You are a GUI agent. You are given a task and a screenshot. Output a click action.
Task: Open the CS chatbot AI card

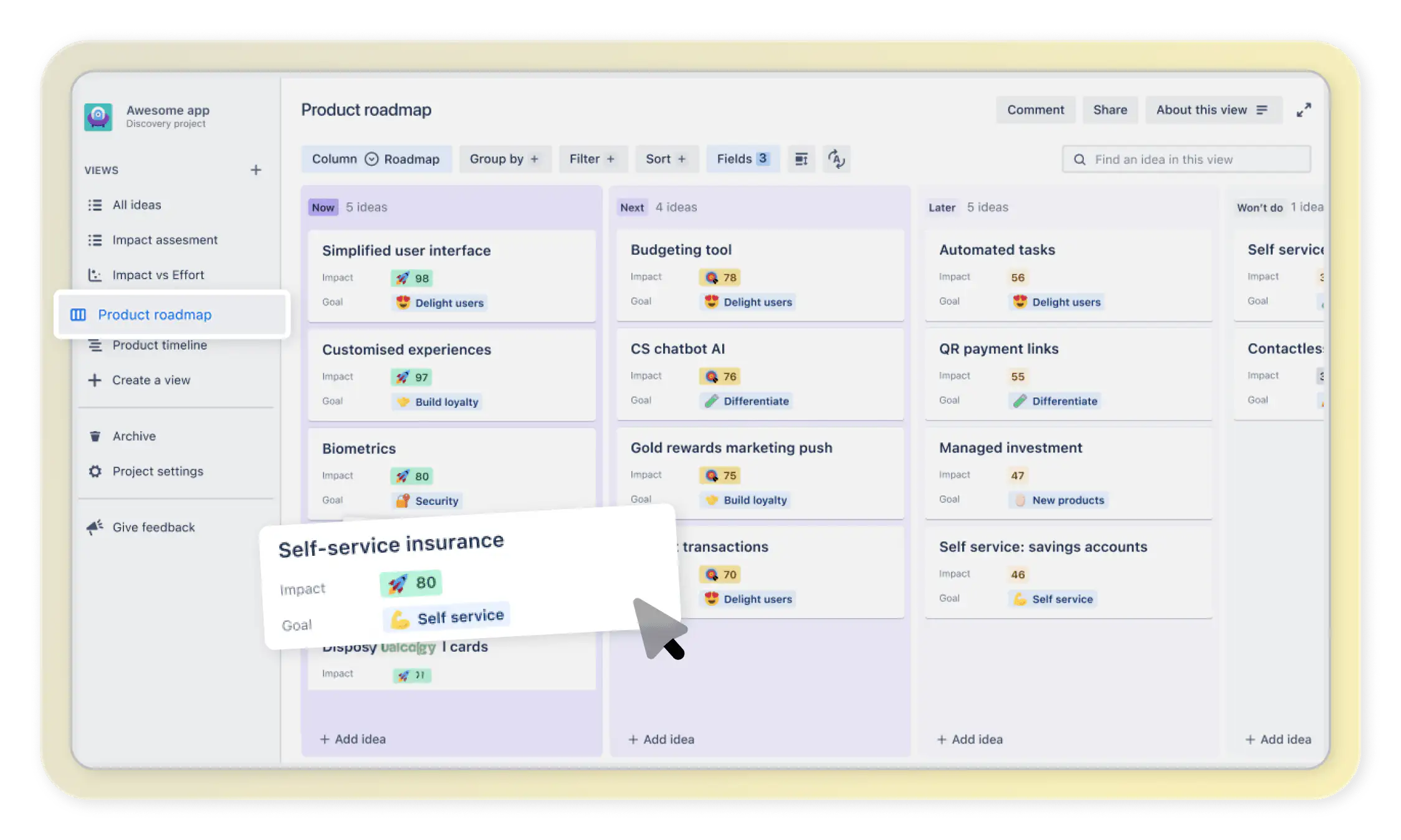click(760, 375)
